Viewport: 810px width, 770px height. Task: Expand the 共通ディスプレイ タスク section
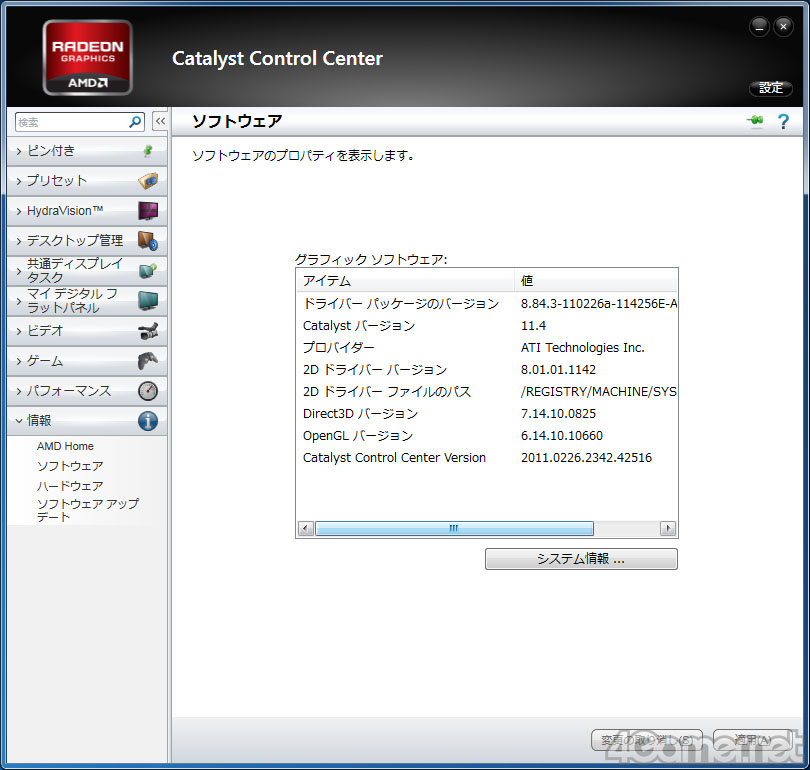point(87,271)
